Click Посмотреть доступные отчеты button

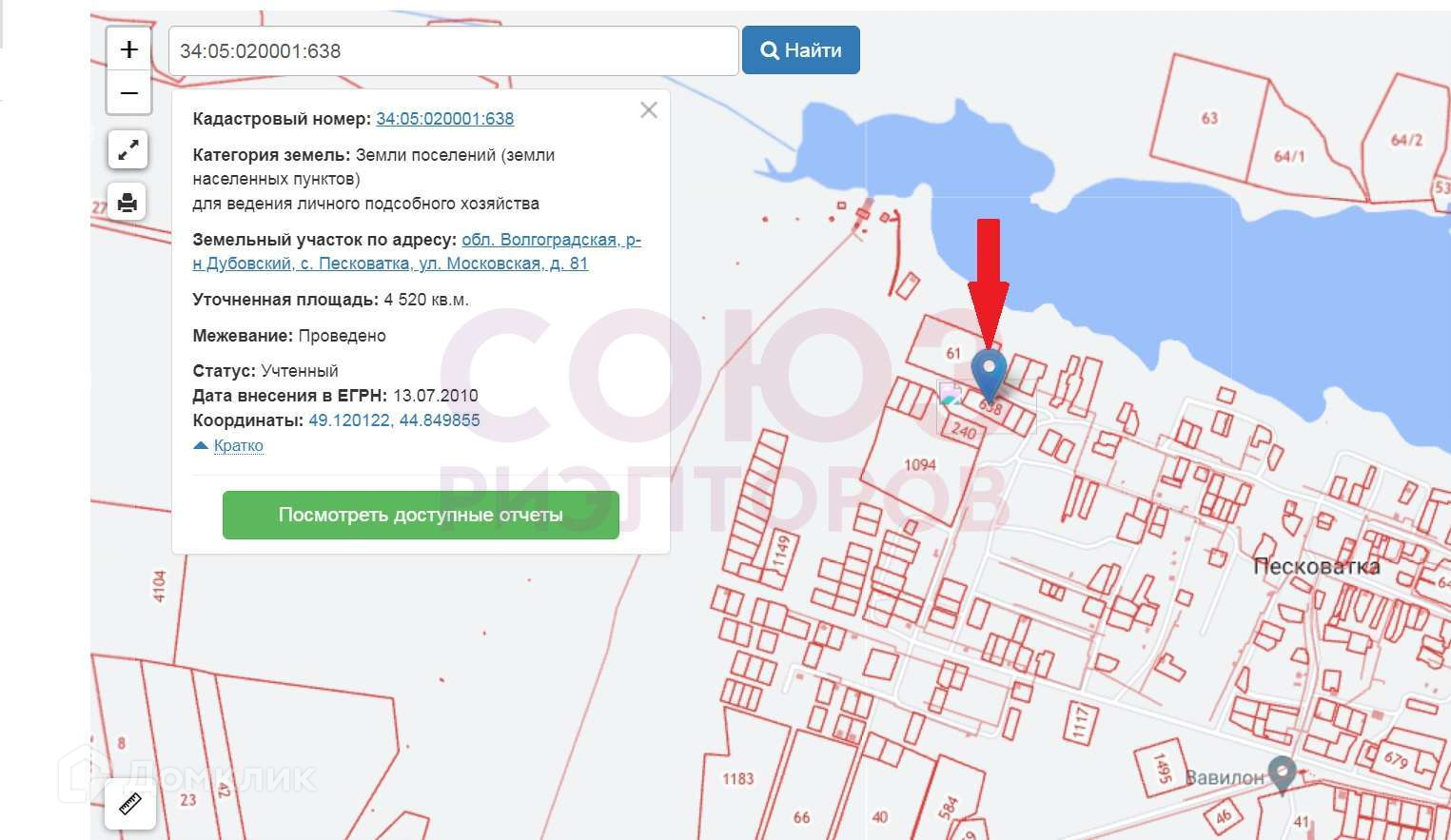(x=421, y=515)
